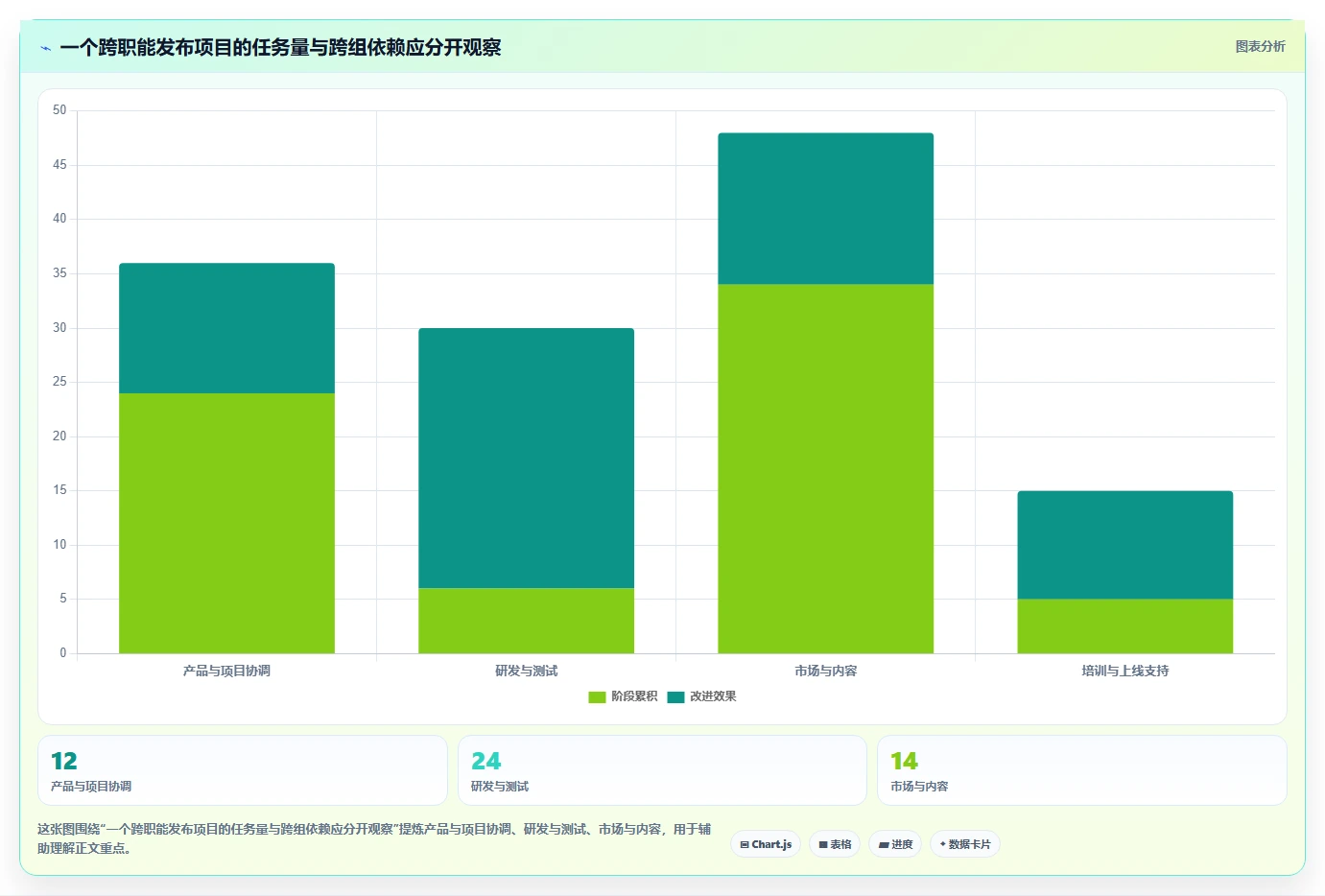Click y-axis value 50
Viewport: 1325px width, 896px height.
pyautogui.click(x=59, y=110)
